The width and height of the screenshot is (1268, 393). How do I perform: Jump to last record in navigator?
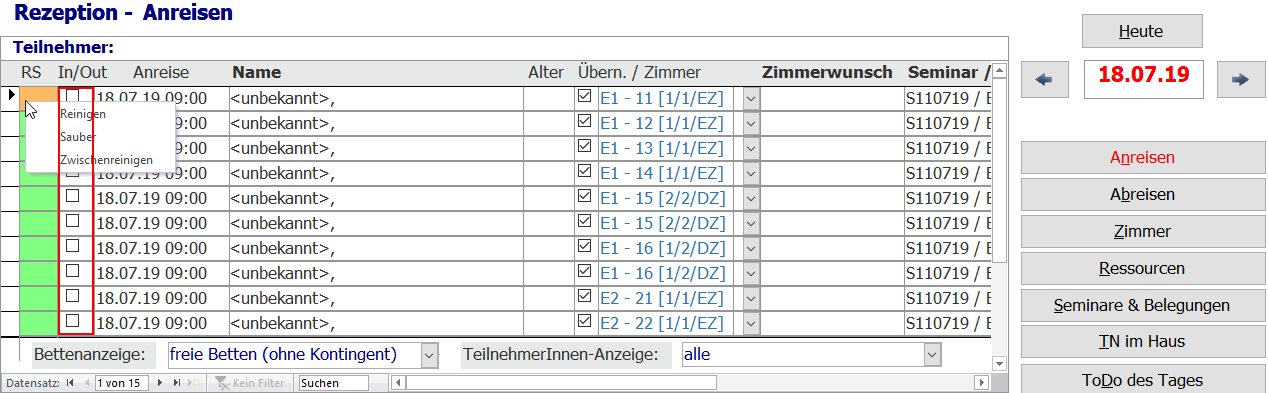[177, 383]
